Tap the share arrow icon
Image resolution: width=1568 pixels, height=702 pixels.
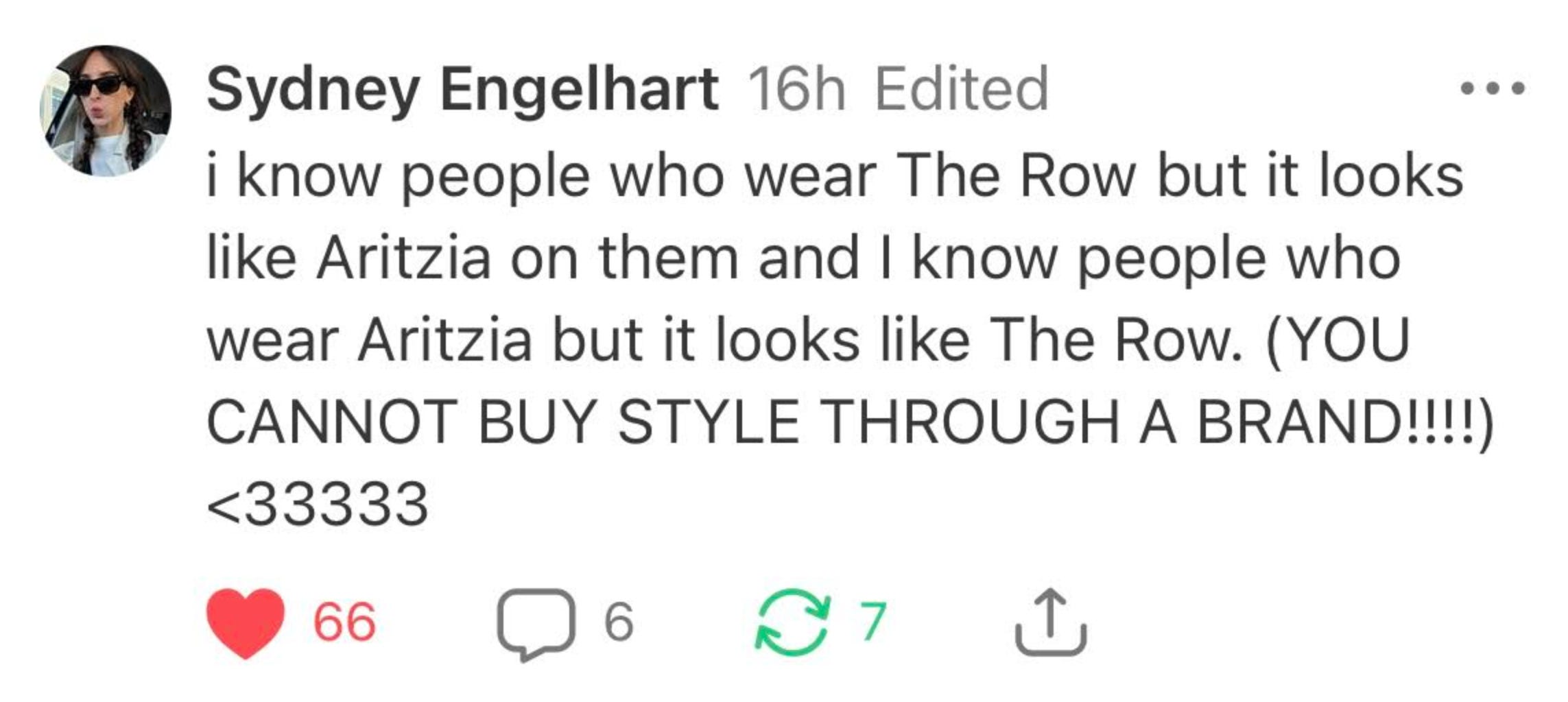[x=1050, y=622]
